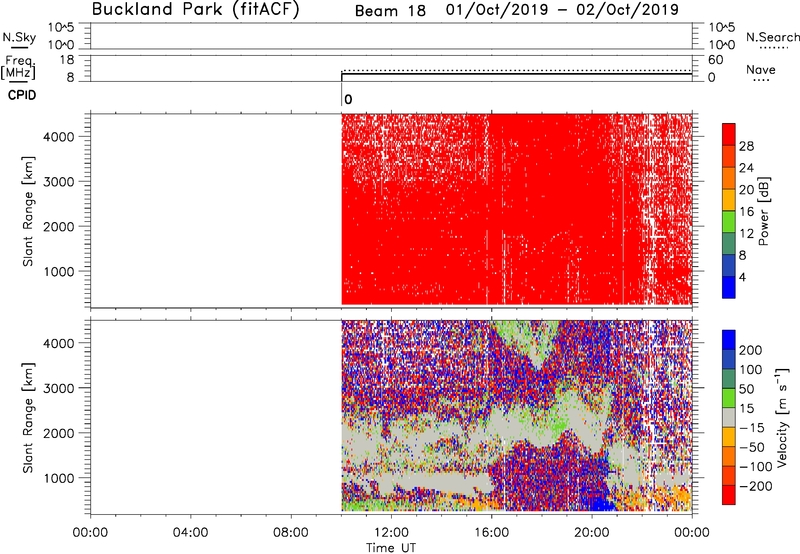This screenshot has height=554, width=800.
Task: Click the '08:00' time axis tick label
Action: 291,533
